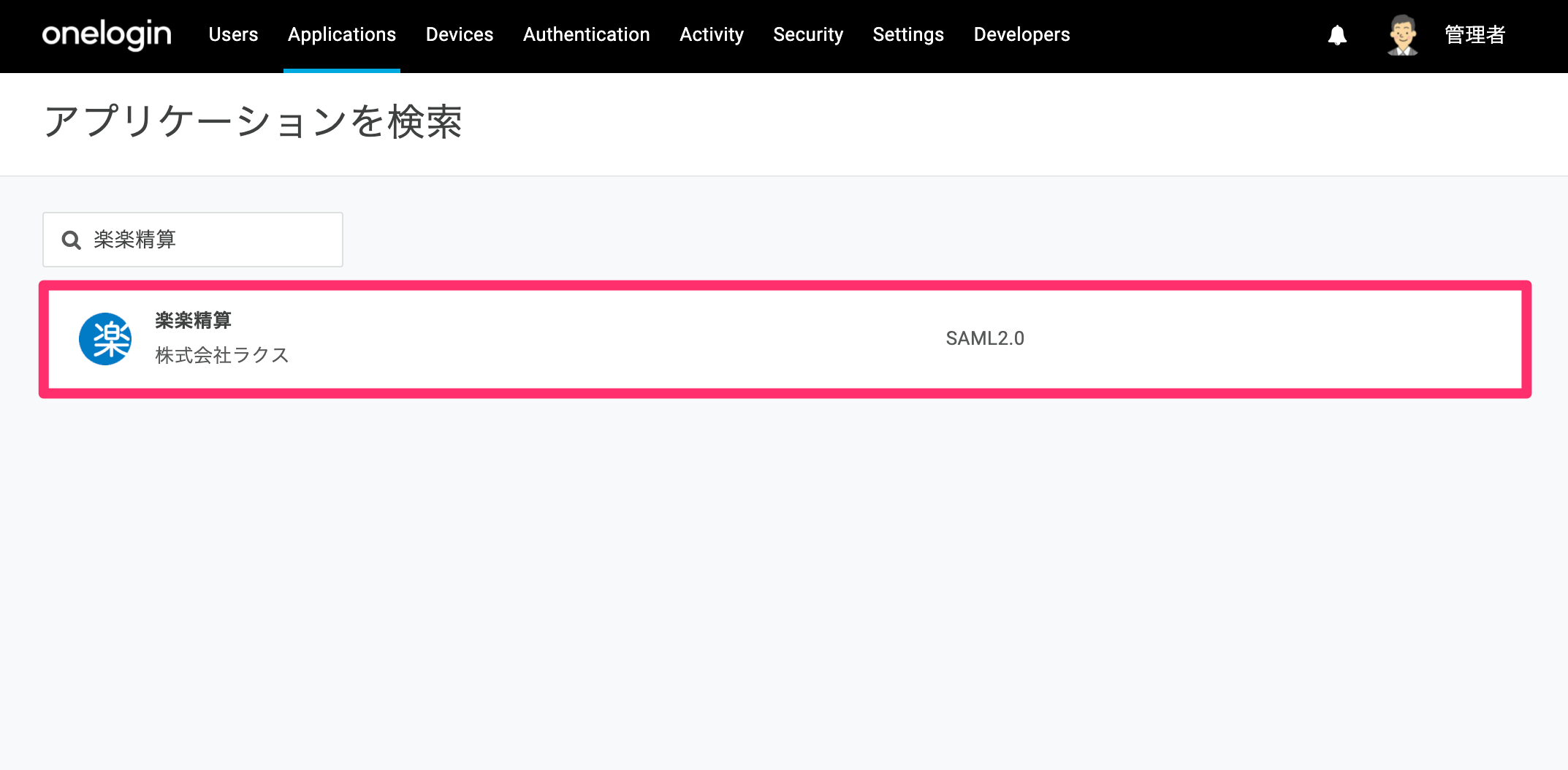1568x770 pixels.
Task: Open the notifications bell
Action: (1337, 34)
